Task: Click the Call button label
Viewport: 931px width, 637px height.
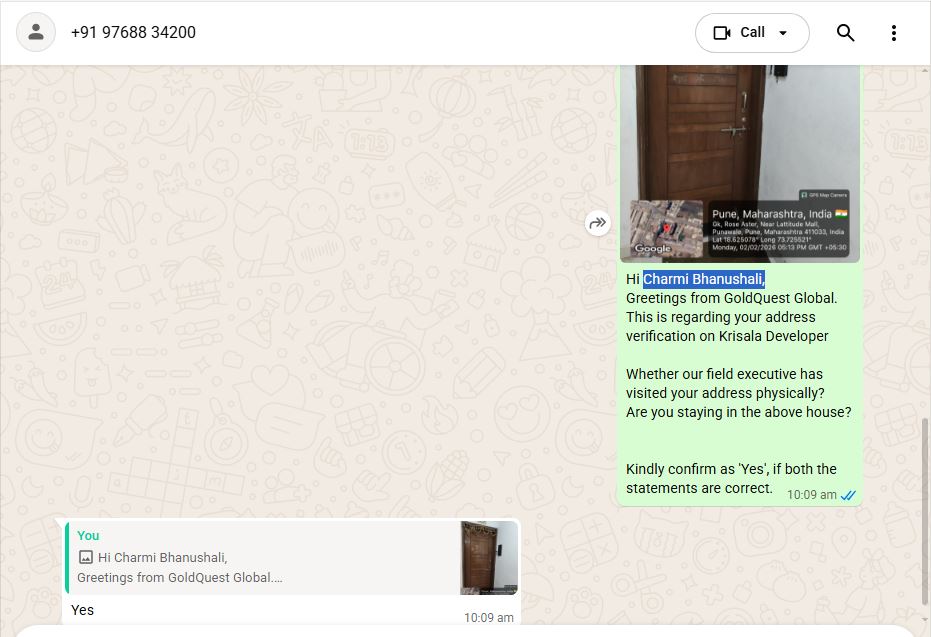Action: [752, 33]
